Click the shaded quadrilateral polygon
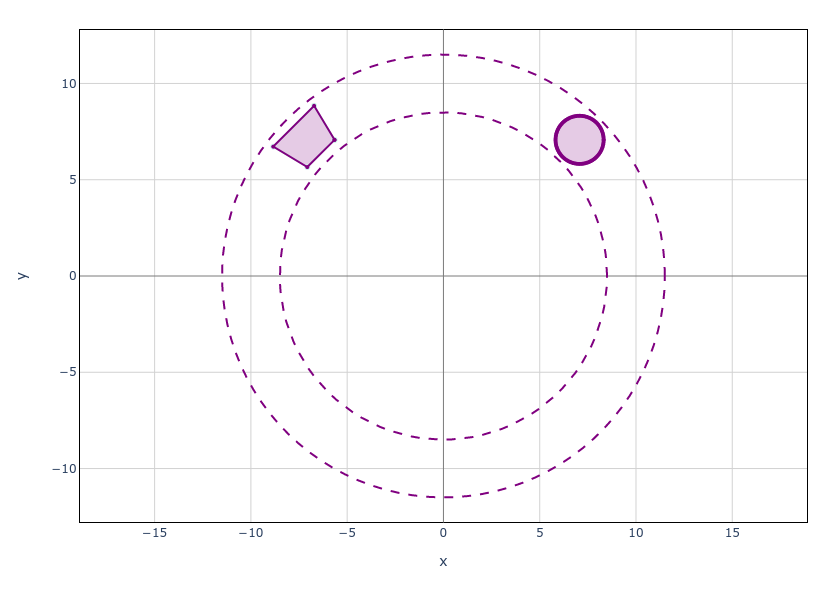The width and height of the screenshot is (827, 602). point(305,139)
